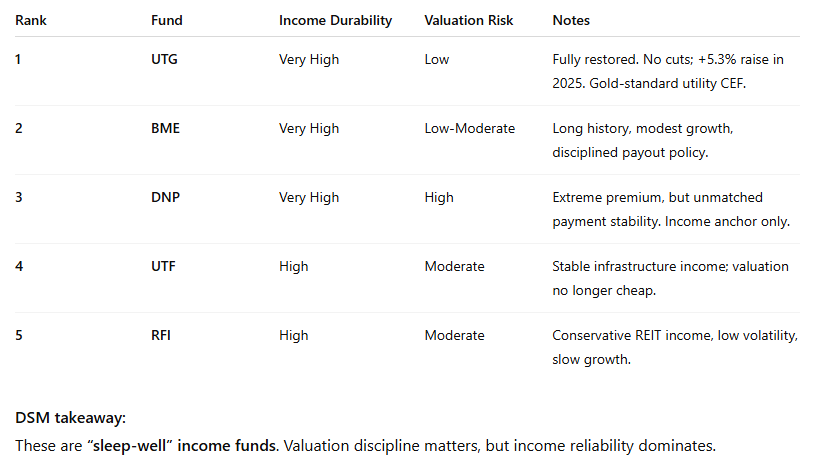This screenshot has width=832, height=468.
Task: Click the UTG fund name
Action: (164, 60)
